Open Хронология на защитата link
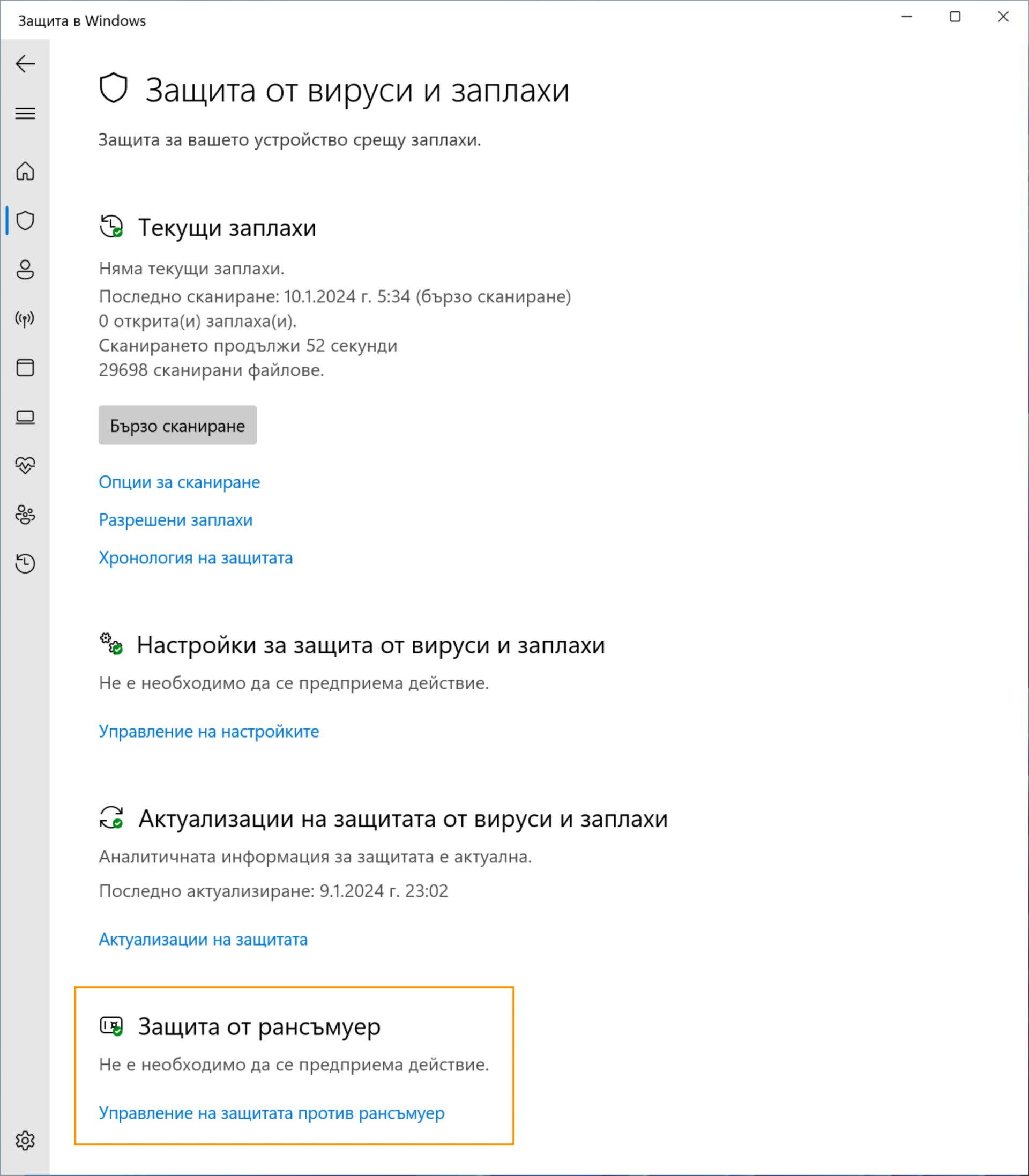Image resolution: width=1029 pixels, height=1176 pixels. click(196, 558)
